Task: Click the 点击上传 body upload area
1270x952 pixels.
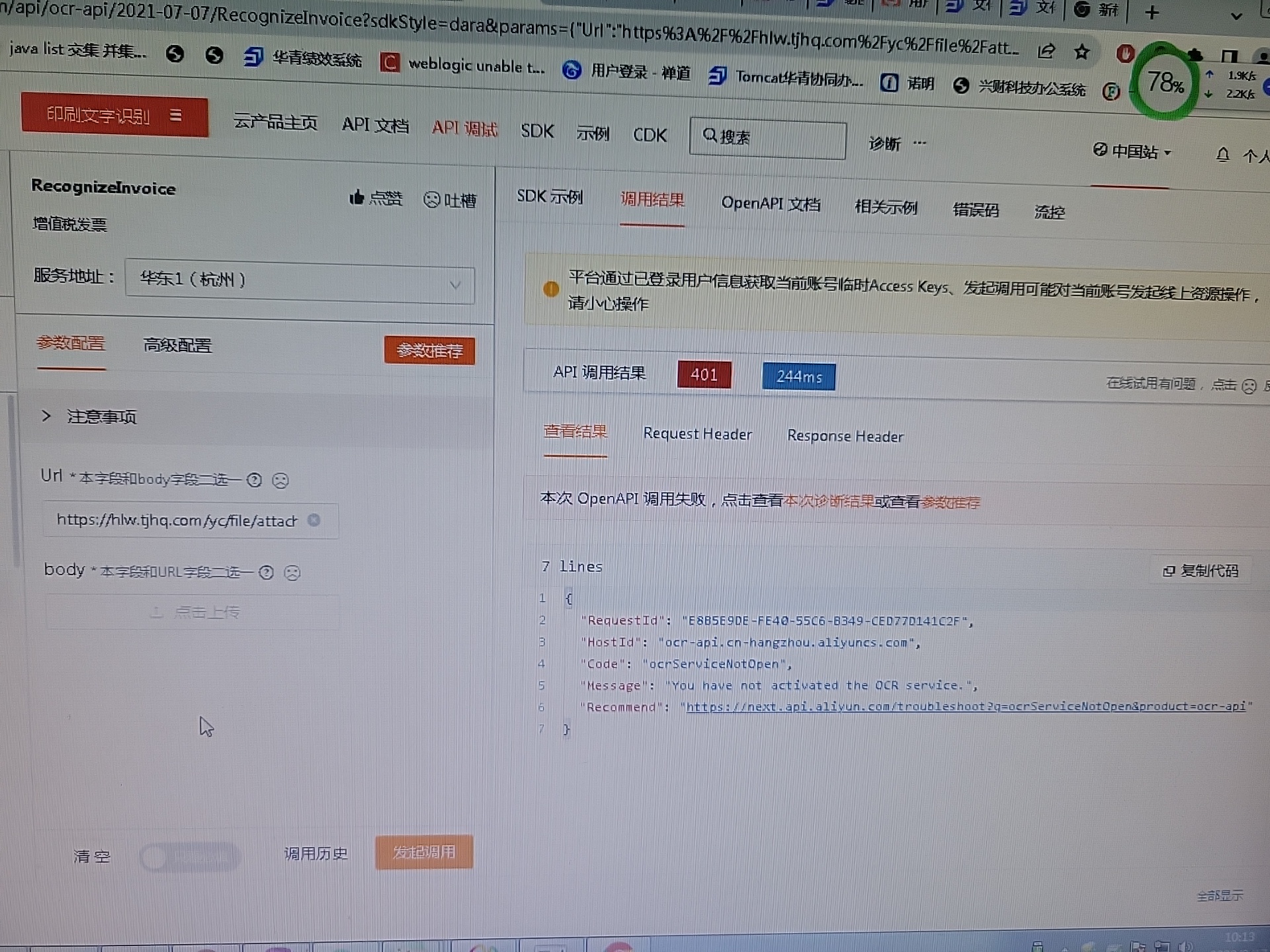Action: (x=193, y=612)
